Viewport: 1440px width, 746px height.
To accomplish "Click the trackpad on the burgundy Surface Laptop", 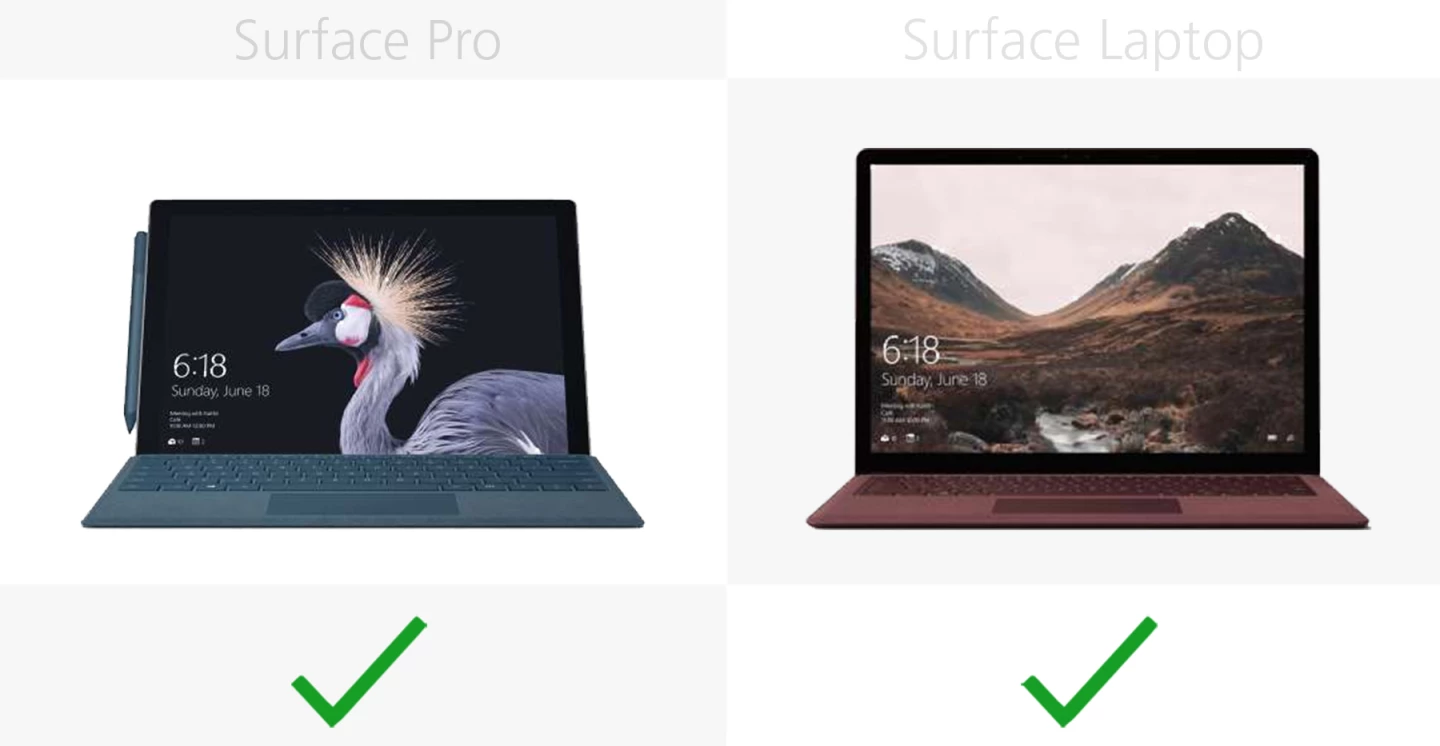I will pos(1086,506).
